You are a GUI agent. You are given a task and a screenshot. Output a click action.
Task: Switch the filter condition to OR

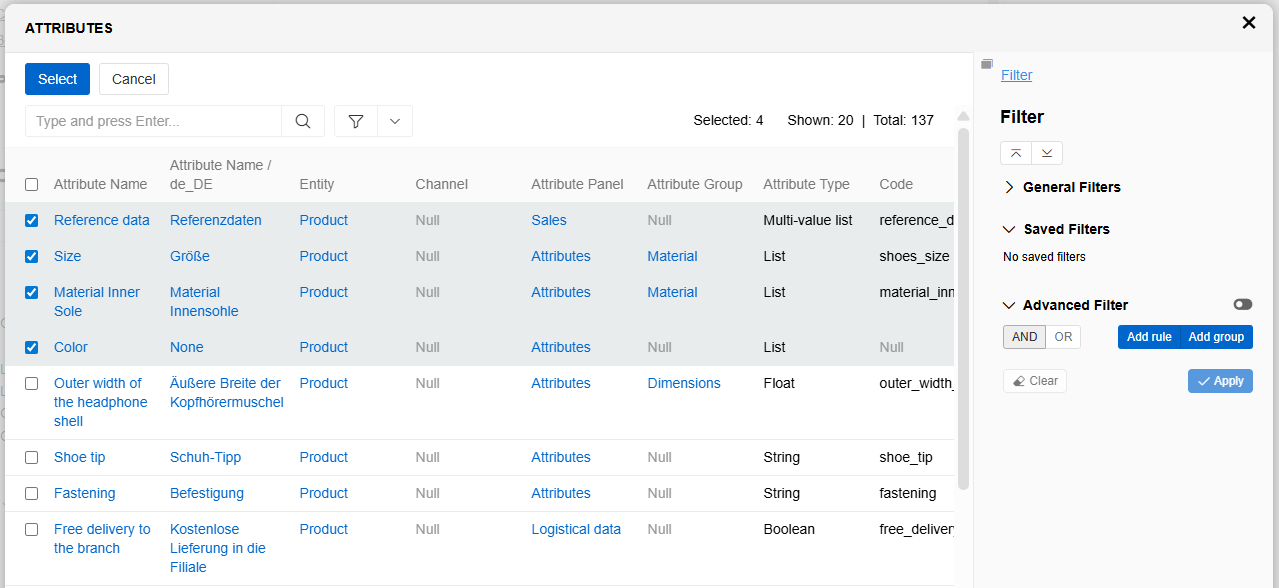1063,337
